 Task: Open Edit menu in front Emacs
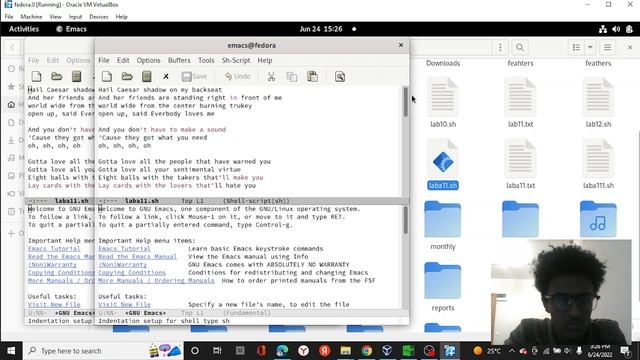coord(123,60)
